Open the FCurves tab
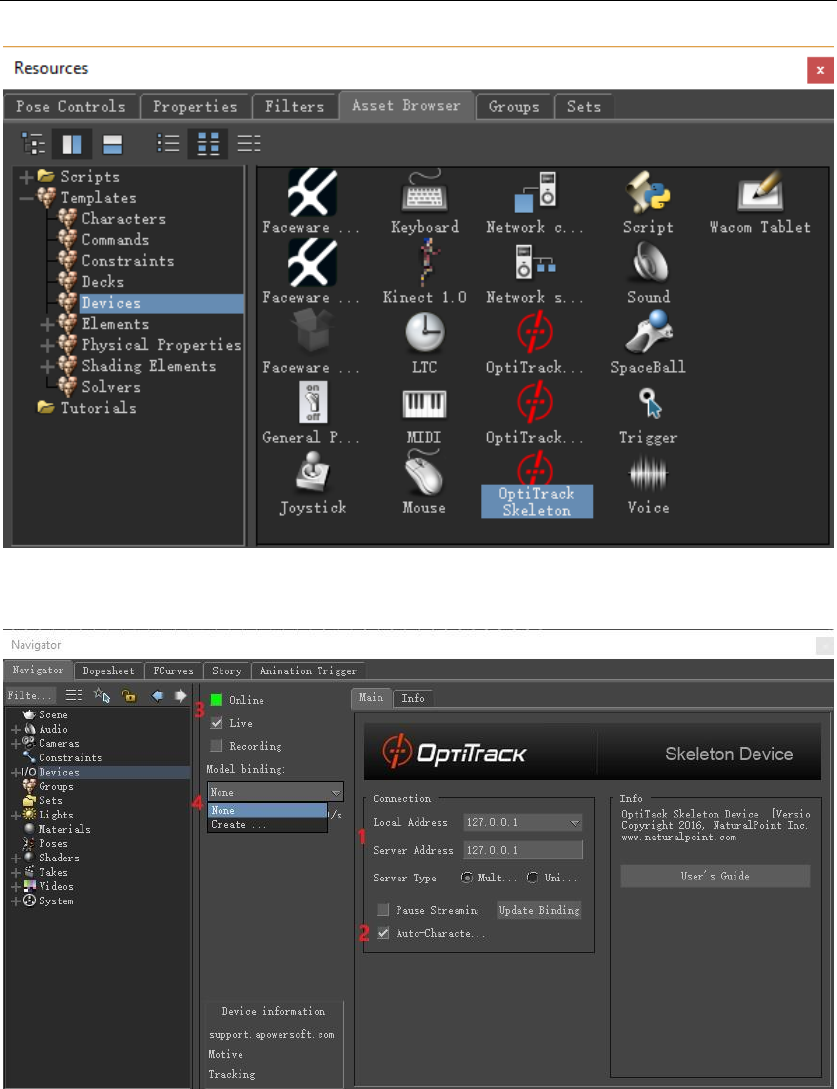Screen dimensions: 837x1089 pyautogui.click(x=174, y=671)
